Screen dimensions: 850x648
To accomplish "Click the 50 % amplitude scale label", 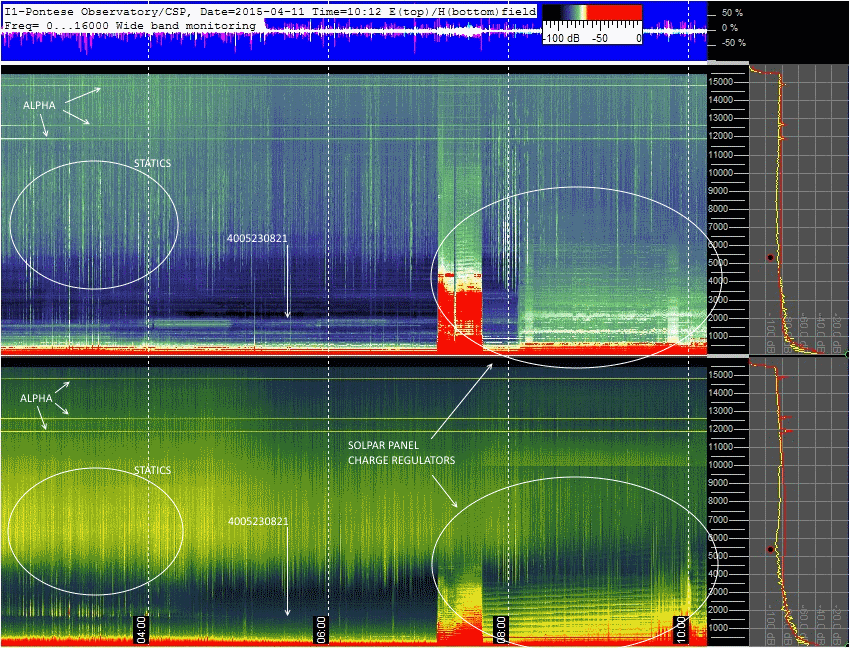I will coord(733,12).
